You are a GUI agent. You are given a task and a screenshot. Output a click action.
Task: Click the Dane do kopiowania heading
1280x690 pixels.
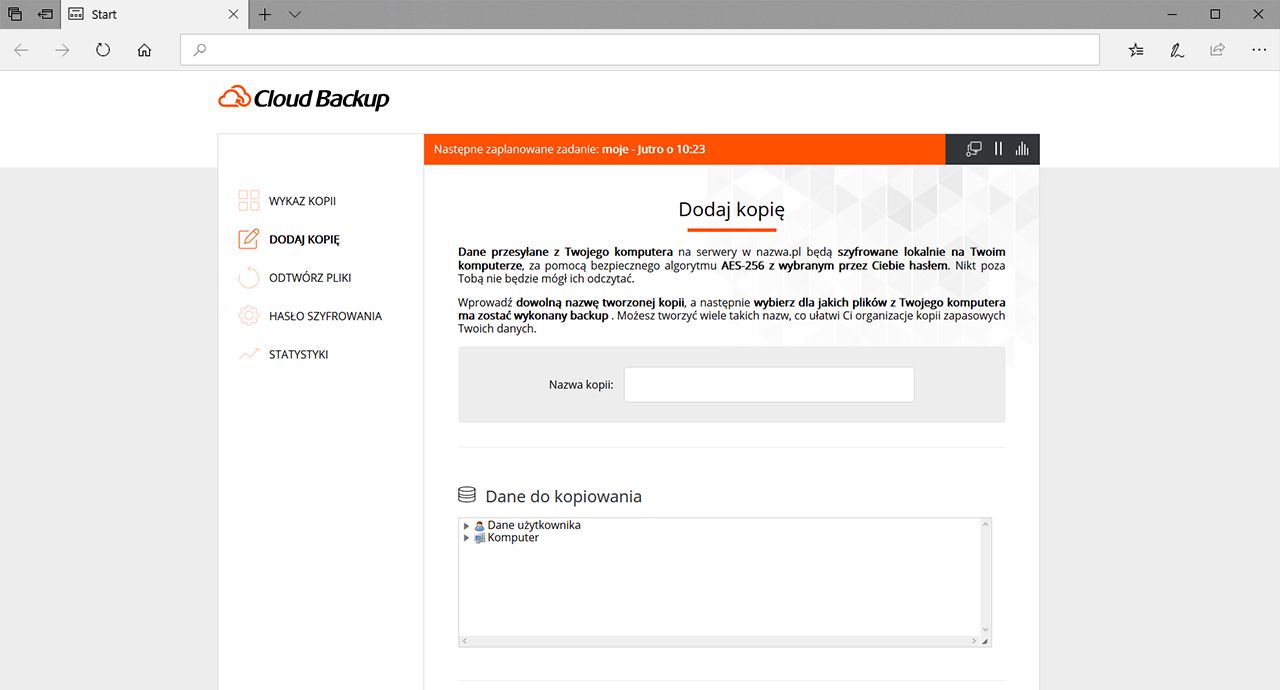tap(563, 496)
